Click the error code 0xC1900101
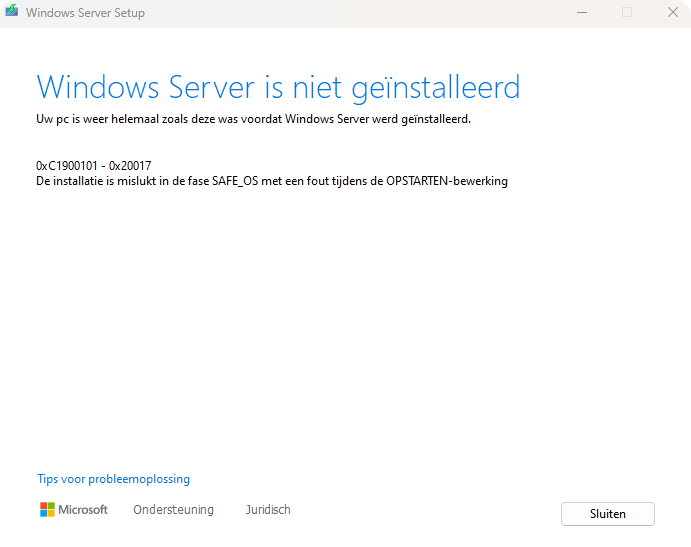691x547 pixels. pyautogui.click(x=70, y=165)
